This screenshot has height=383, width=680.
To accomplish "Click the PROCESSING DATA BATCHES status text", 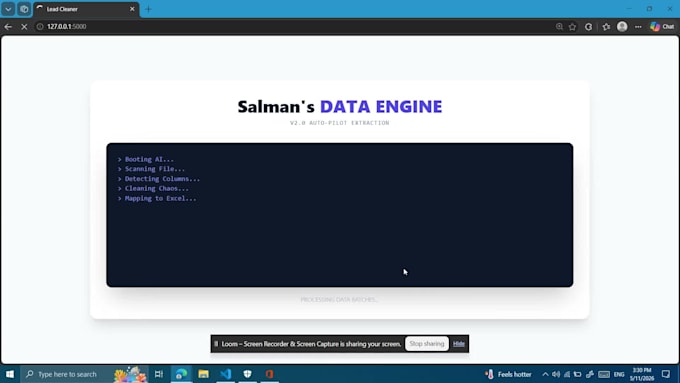I will 340,300.
